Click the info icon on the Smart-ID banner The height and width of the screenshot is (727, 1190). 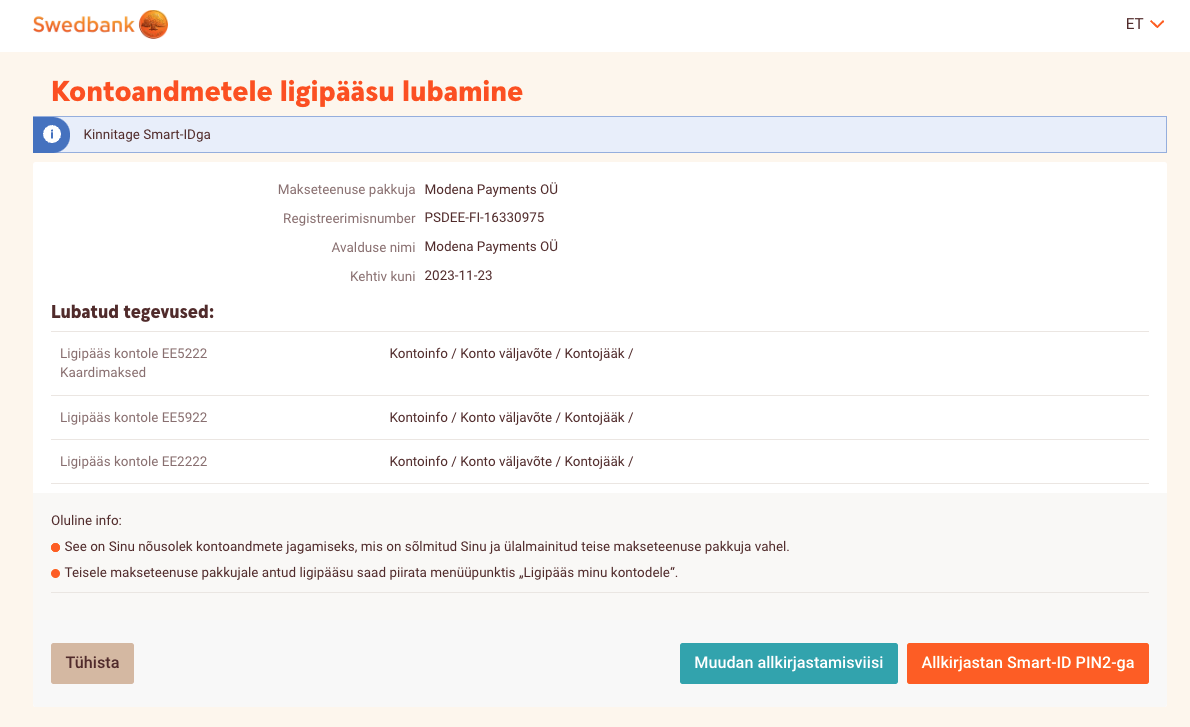[x=51, y=134]
